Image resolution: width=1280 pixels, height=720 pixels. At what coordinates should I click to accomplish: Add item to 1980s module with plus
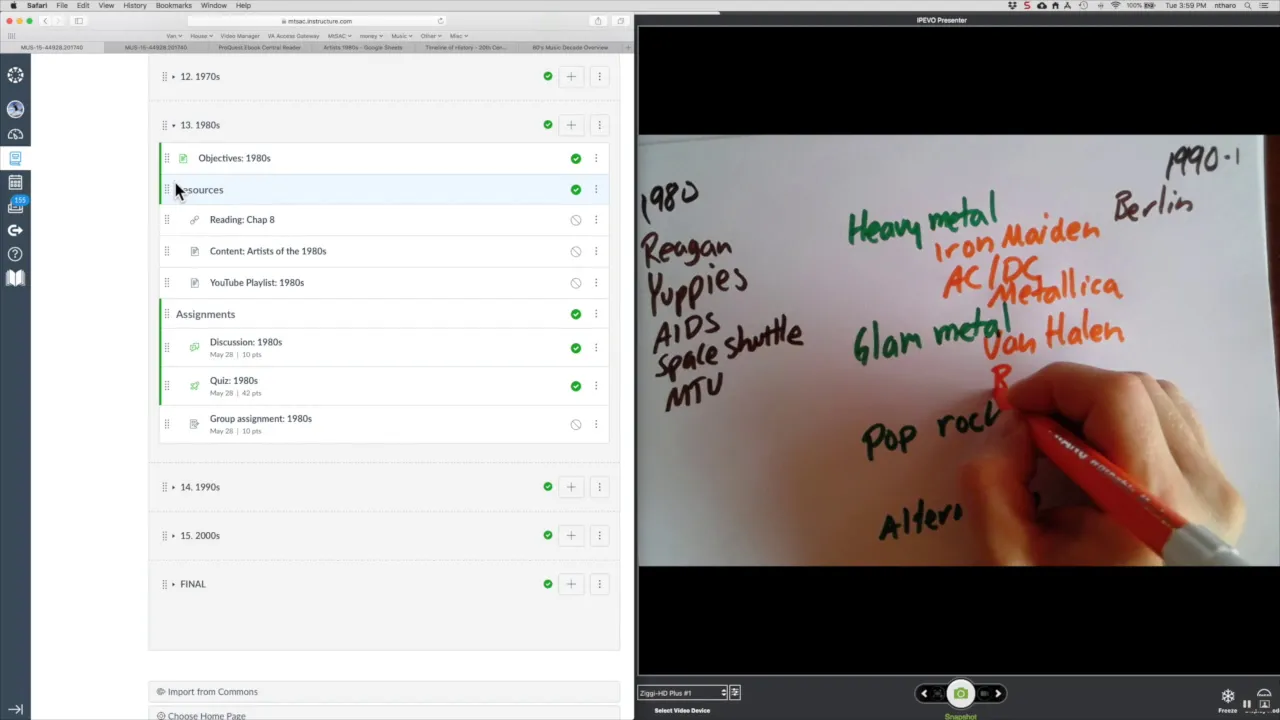coord(571,125)
